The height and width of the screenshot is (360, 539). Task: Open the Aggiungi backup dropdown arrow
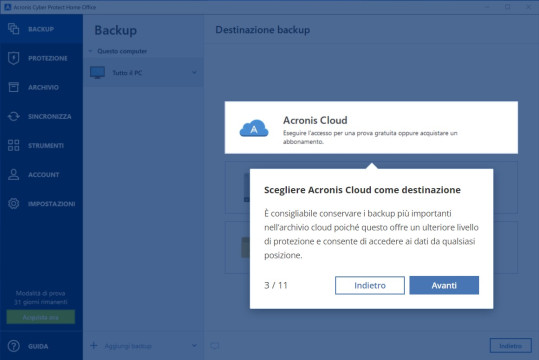(194, 346)
